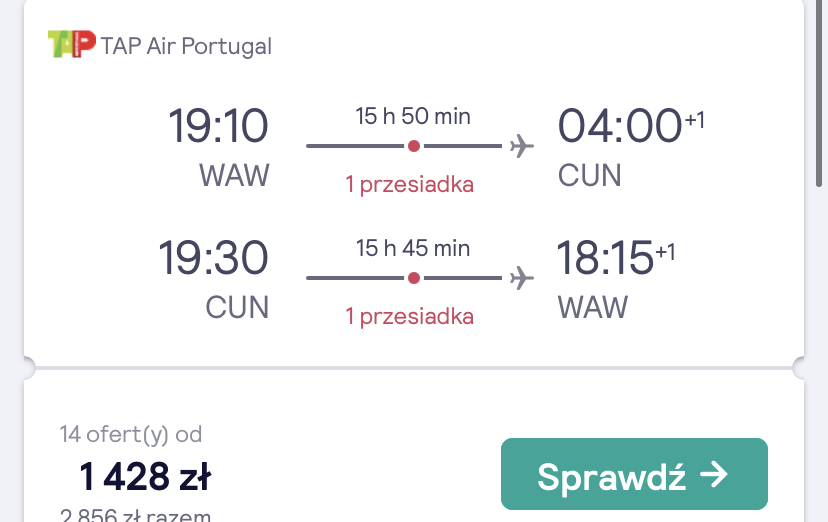Viewport: 828px width, 522px height.
Task: Click the return flight airplane icon
Action: click(x=522, y=278)
